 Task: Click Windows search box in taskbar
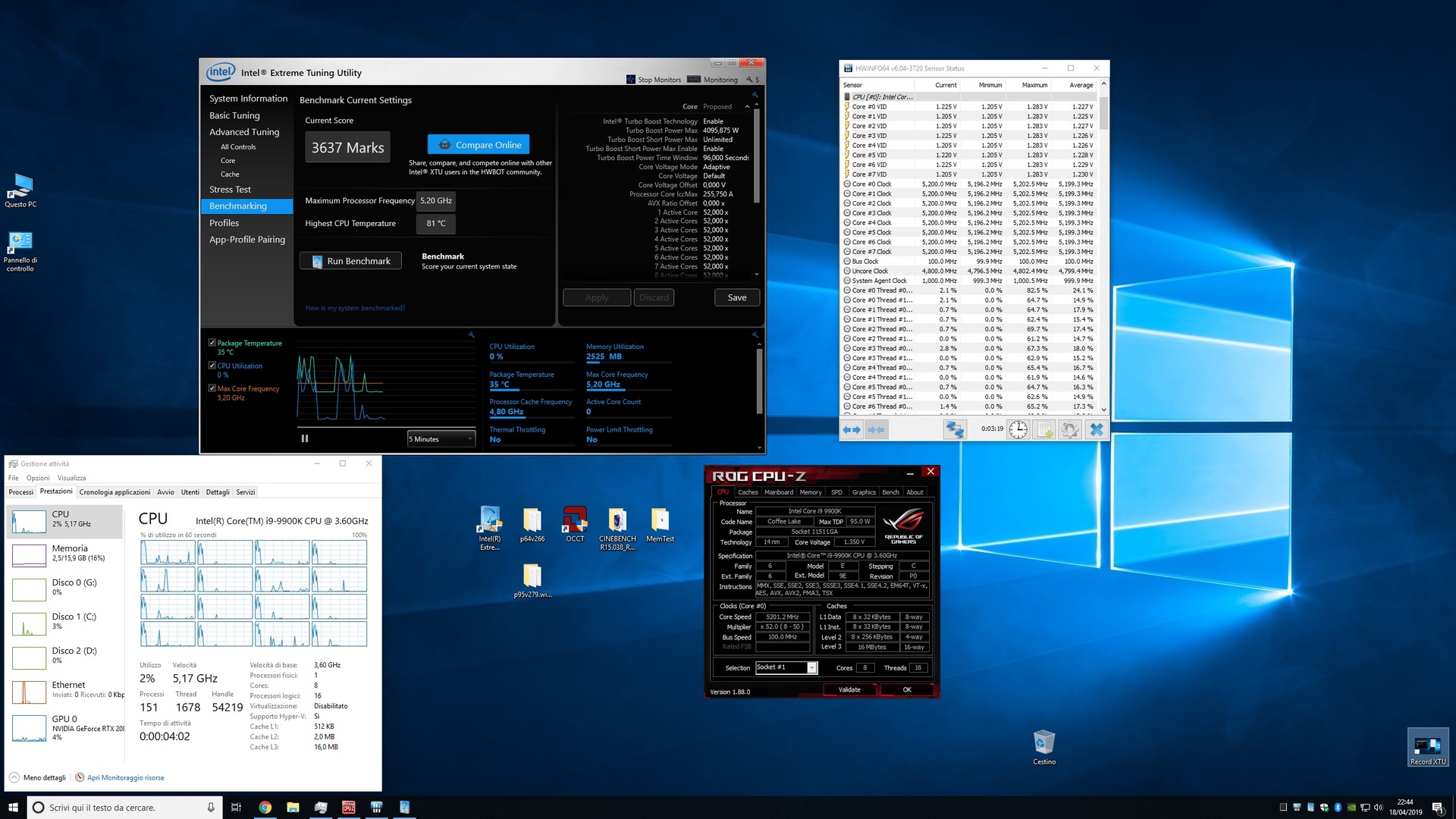[x=125, y=807]
